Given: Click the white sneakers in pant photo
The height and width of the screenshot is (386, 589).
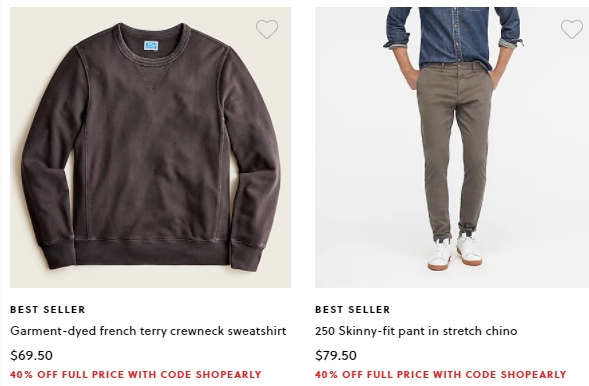Looking at the screenshot, I should [x=455, y=252].
